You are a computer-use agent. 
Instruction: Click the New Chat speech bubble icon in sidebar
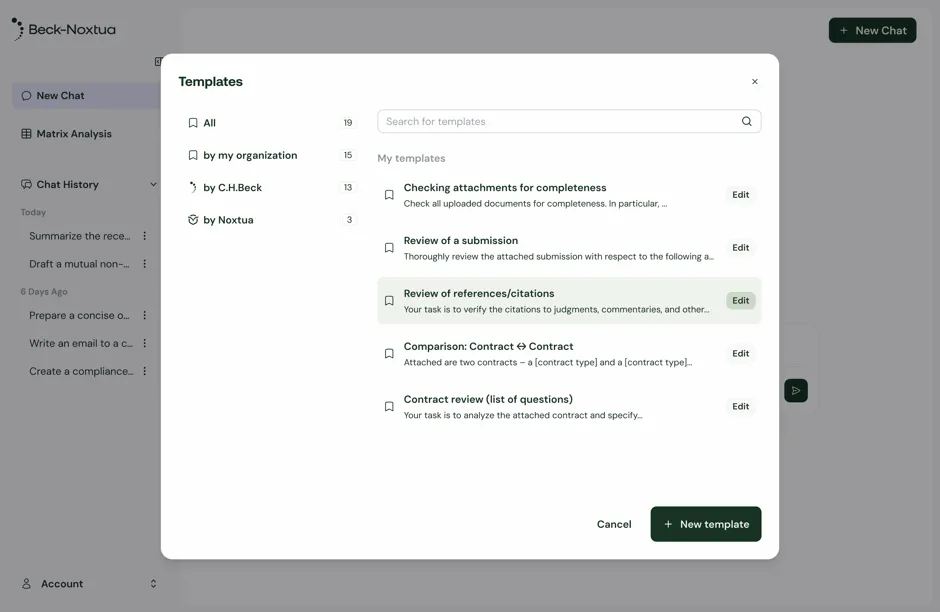coord(26,96)
